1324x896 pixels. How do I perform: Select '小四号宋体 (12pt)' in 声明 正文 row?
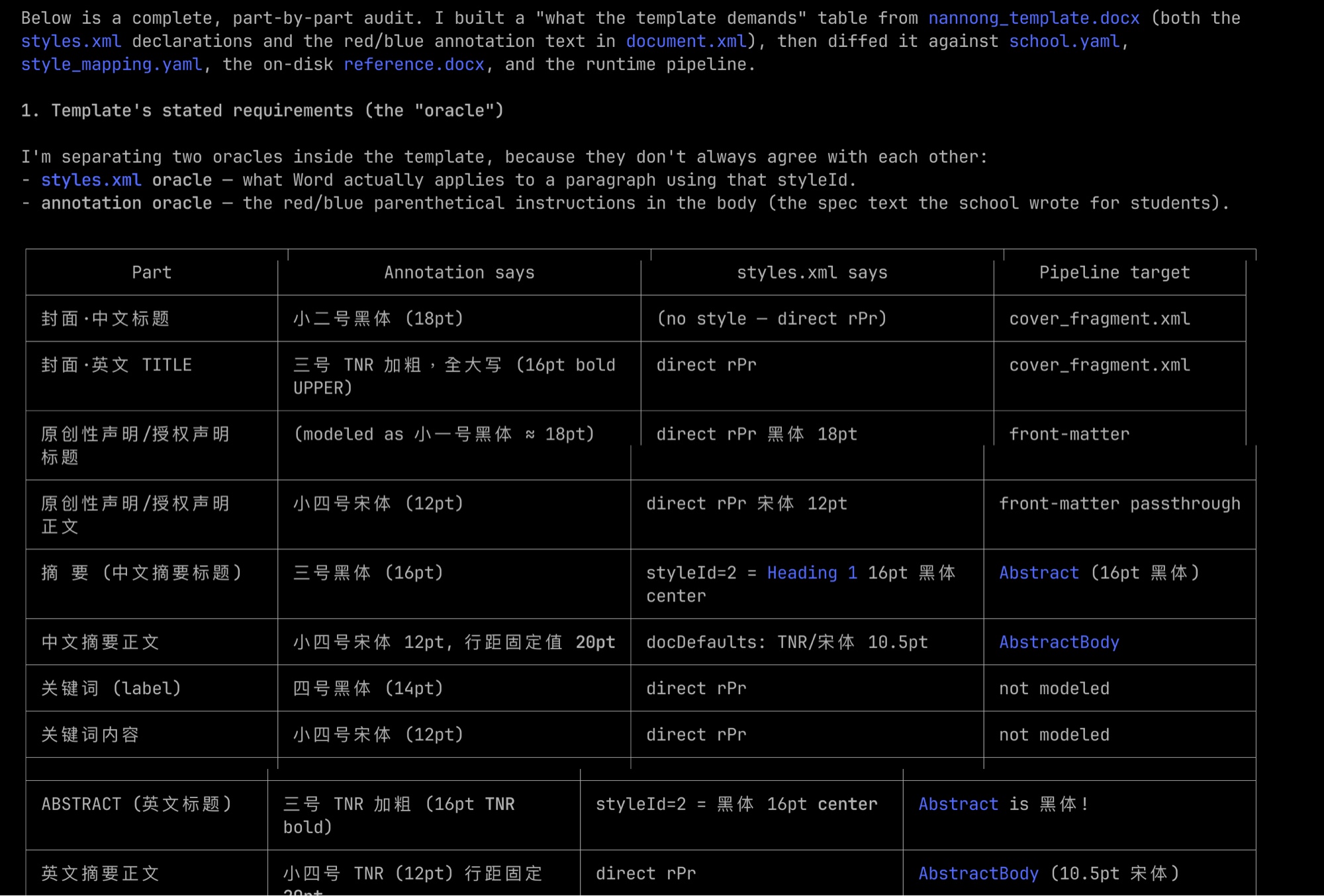click(455, 515)
